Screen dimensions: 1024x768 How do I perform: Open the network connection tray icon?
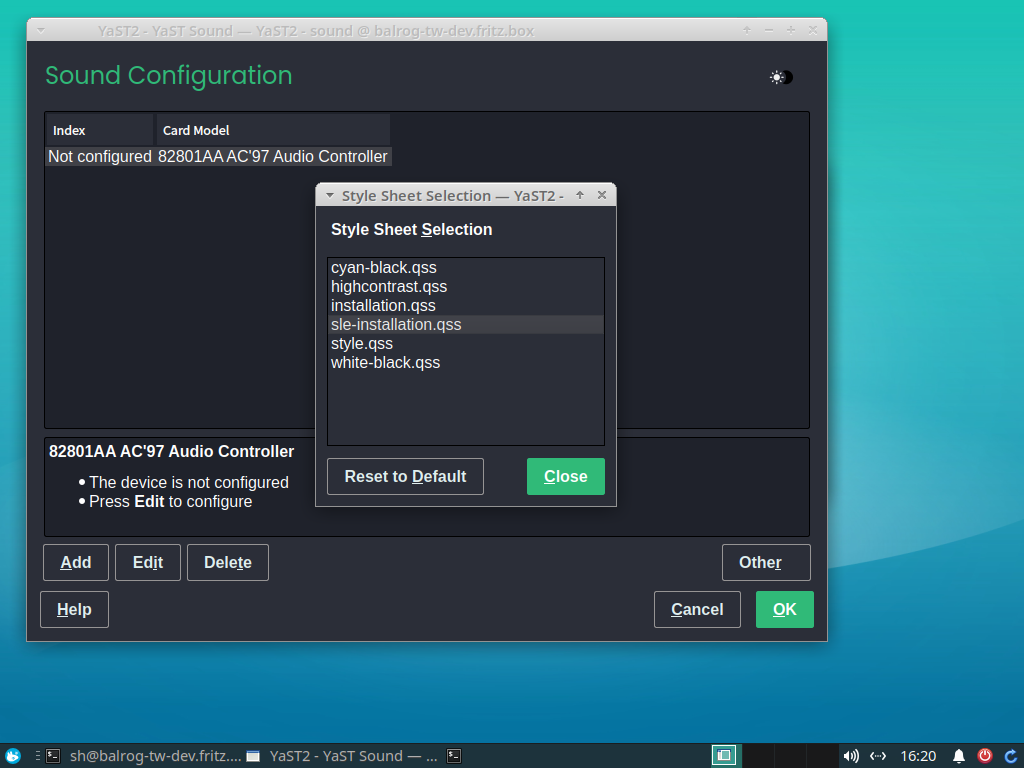point(878,756)
